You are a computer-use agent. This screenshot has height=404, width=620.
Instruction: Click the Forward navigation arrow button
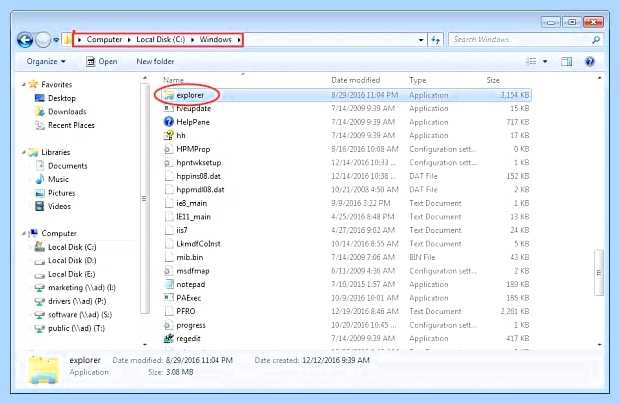pos(43,40)
